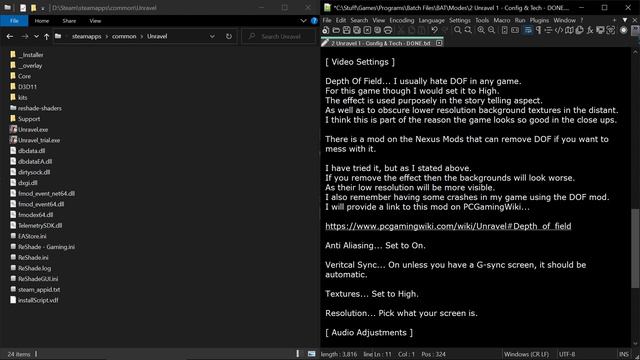Image resolution: width=640 pixels, height=360 pixels.
Task: Click Undo arrow icon in Notepad++
Action: click(x=435, y=30)
